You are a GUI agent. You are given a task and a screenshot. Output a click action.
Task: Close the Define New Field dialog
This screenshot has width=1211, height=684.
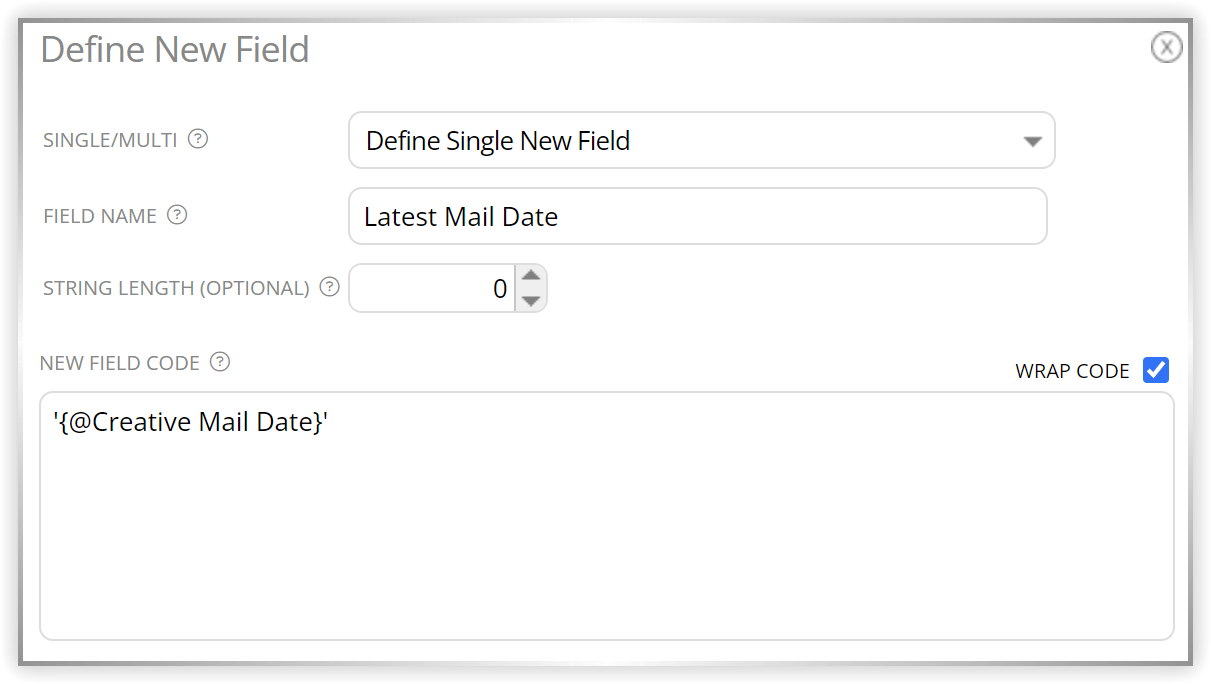(1166, 47)
